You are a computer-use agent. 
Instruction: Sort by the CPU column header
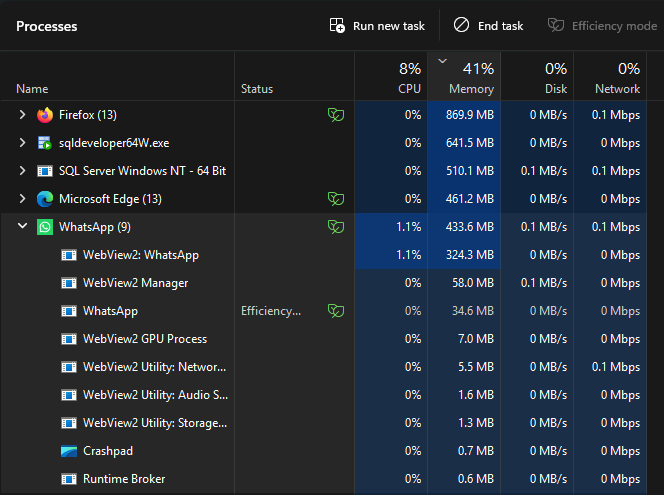click(x=391, y=77)
